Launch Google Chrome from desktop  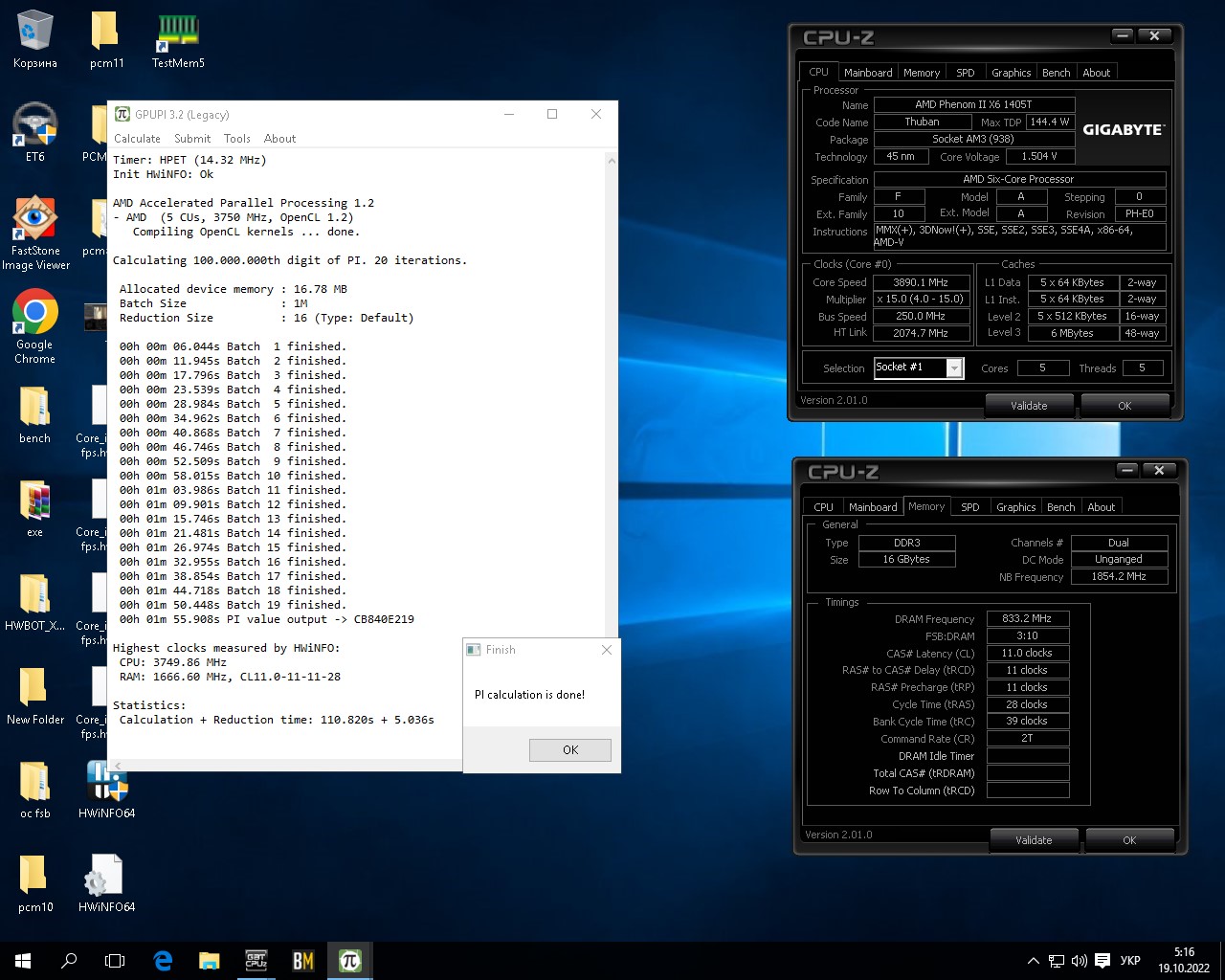click(x=34, y=326)
